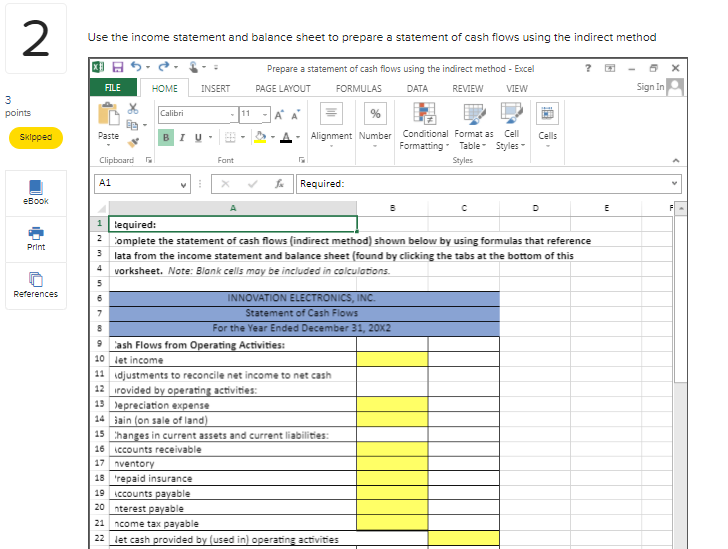Click the Format Painter brush icon

(133, 142)
